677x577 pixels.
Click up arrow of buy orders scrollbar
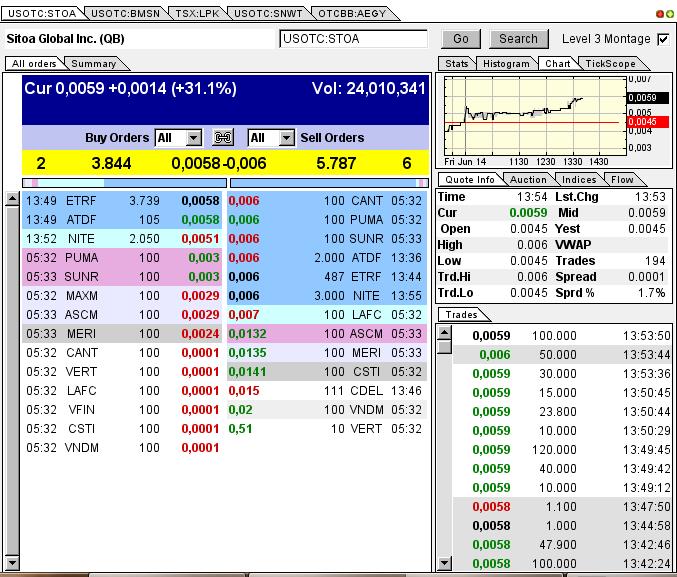(11, 200)
